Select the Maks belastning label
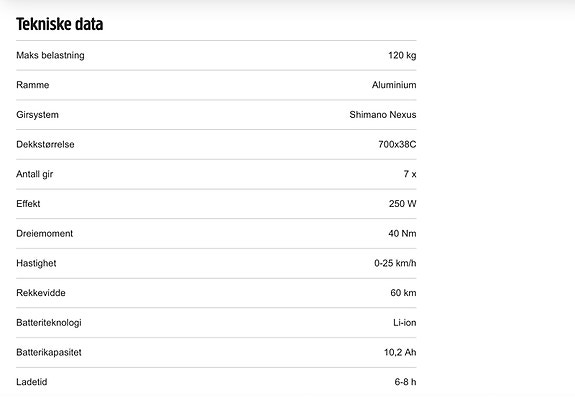This screenshot has width=575, height=400. coord(50,55)
